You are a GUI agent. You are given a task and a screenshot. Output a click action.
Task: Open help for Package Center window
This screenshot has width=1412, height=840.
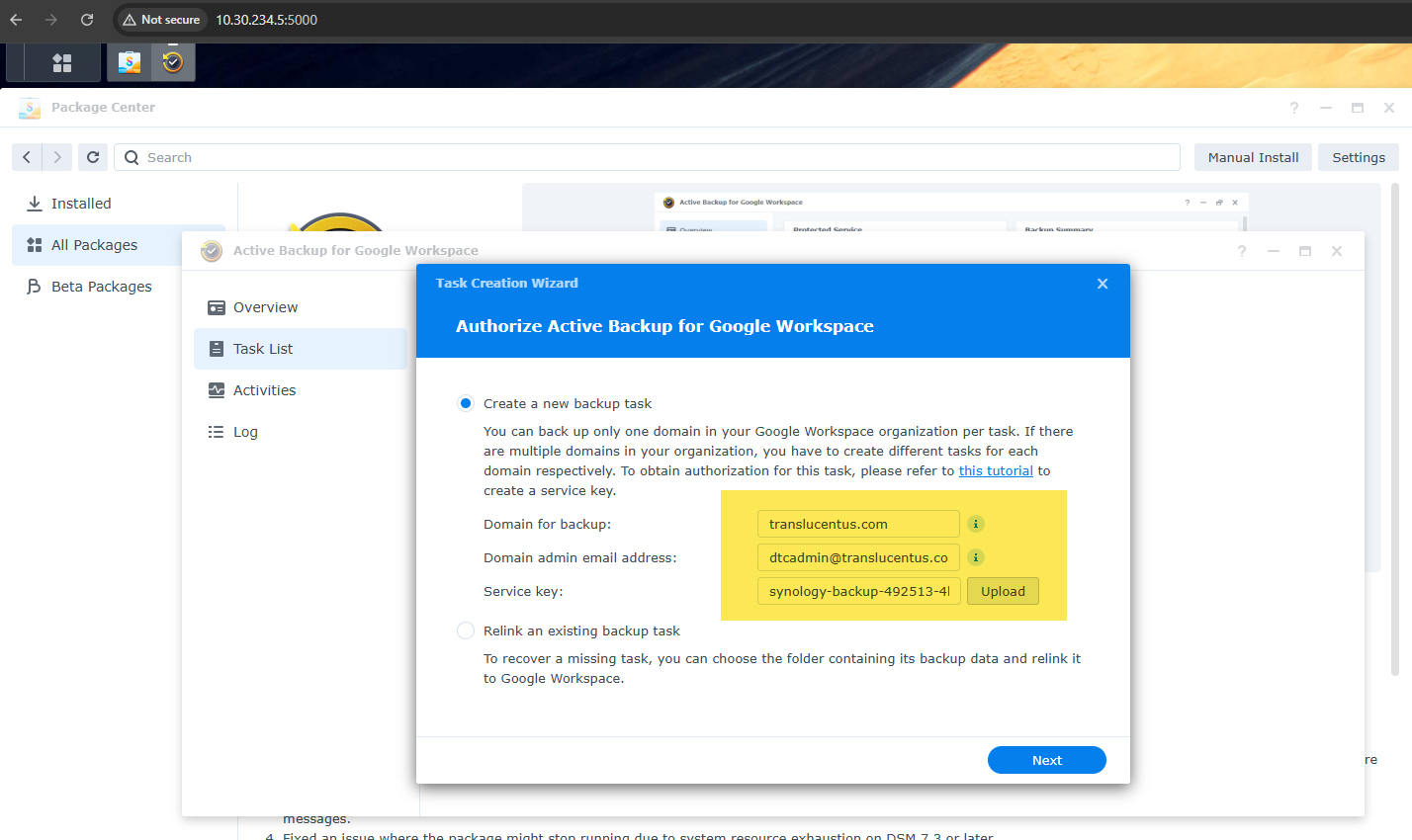tap(1294, 108)
